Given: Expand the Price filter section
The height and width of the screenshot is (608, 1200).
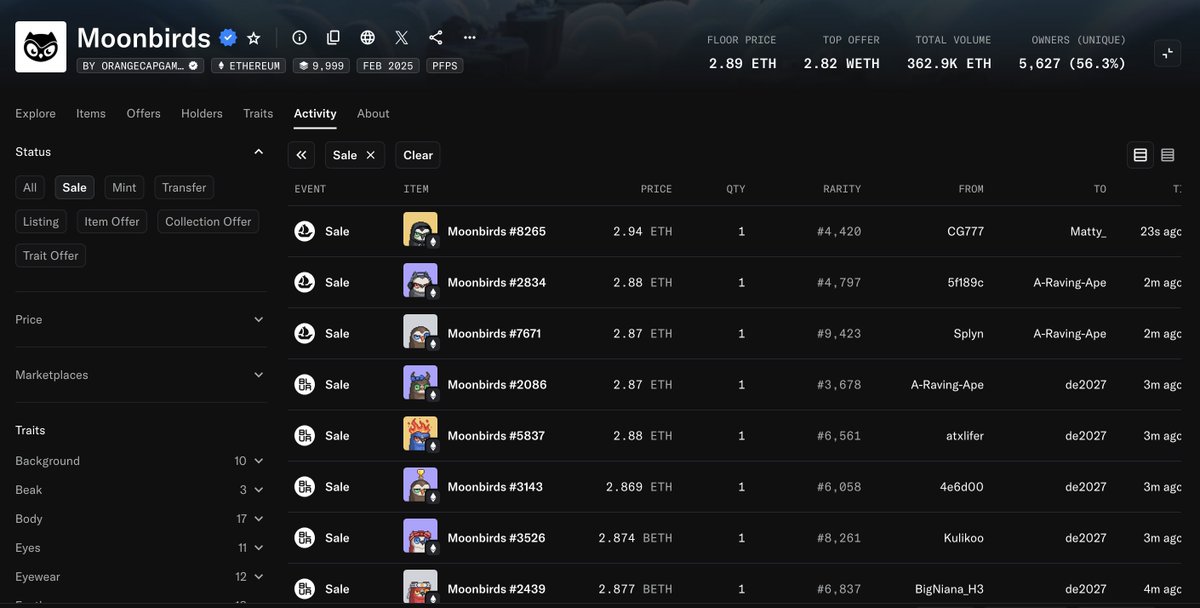Looking at the screenshot, I should (258, 320).
